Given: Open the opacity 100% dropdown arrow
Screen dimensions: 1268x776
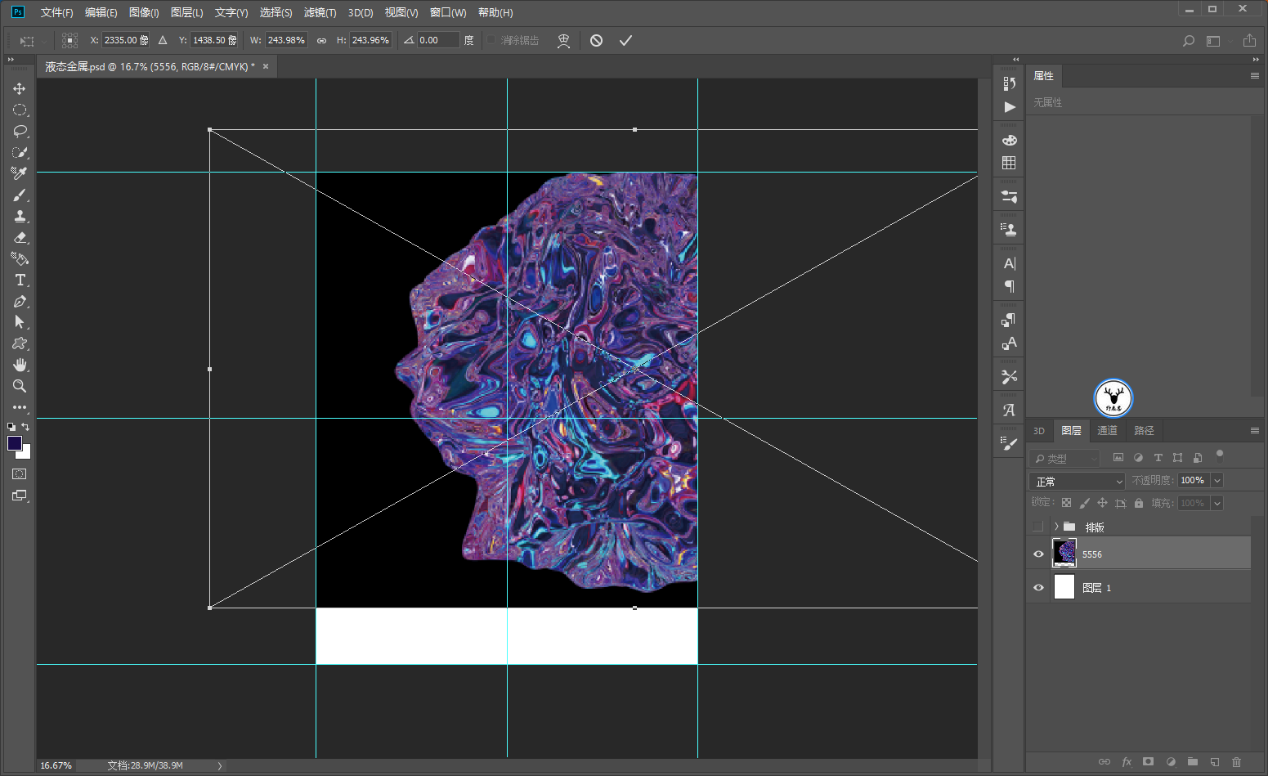Looking at the screenshot, I should pos(1217,481).
